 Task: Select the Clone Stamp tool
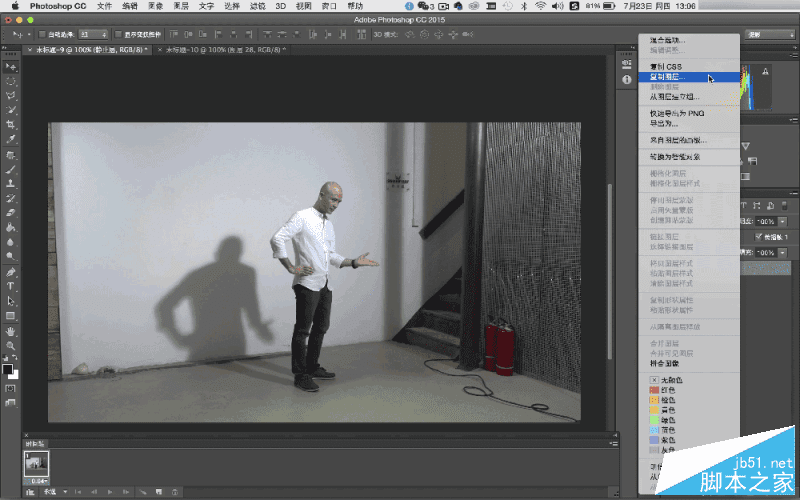click(x=10, y=184)
